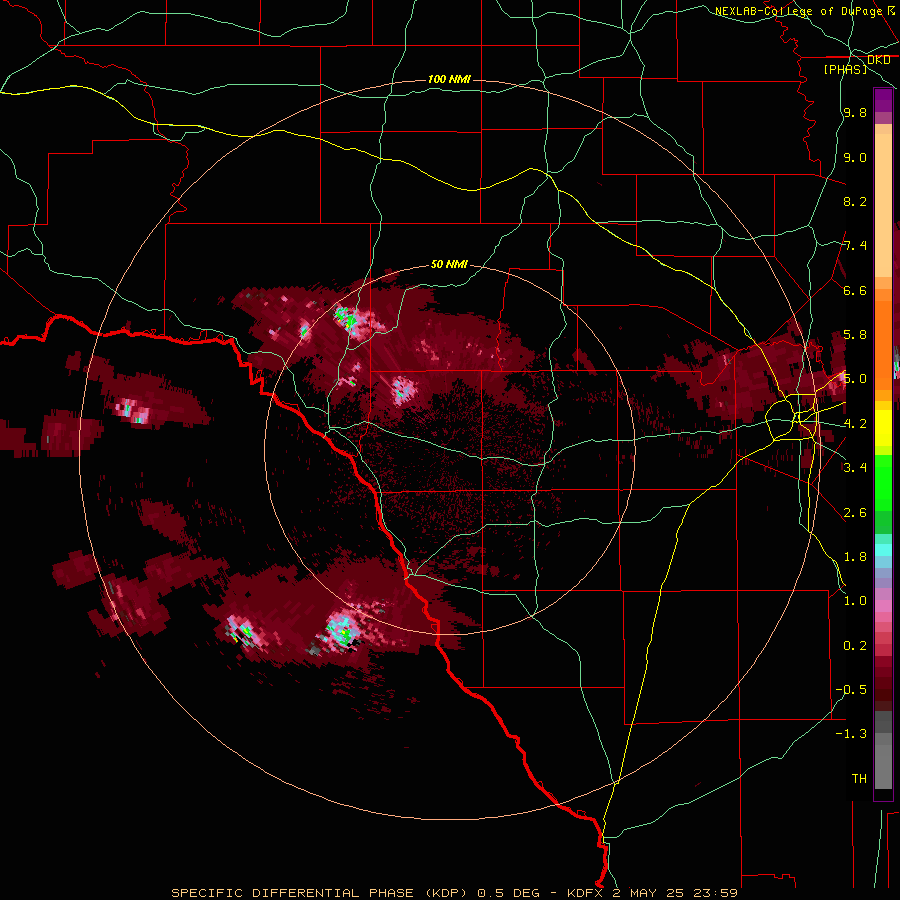
Task: Click the 100 NMI range ring label
Action: 449,79
